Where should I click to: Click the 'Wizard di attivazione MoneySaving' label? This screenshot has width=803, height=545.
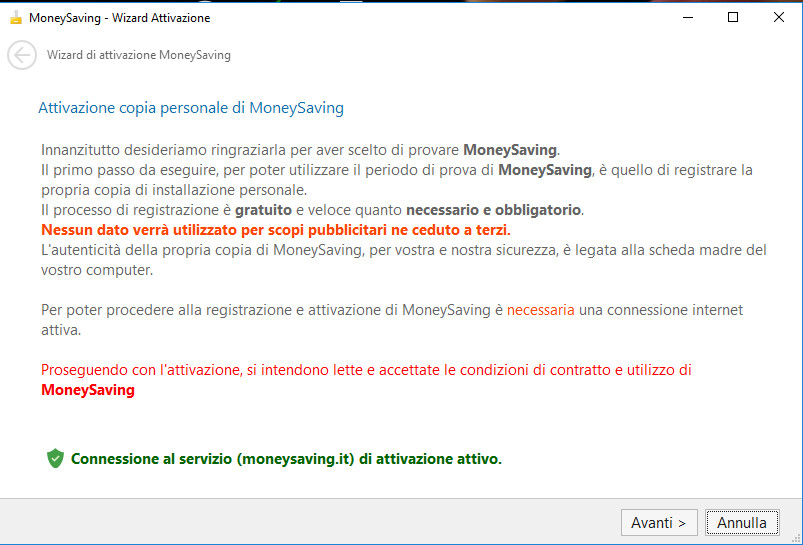tap(139, 55)
